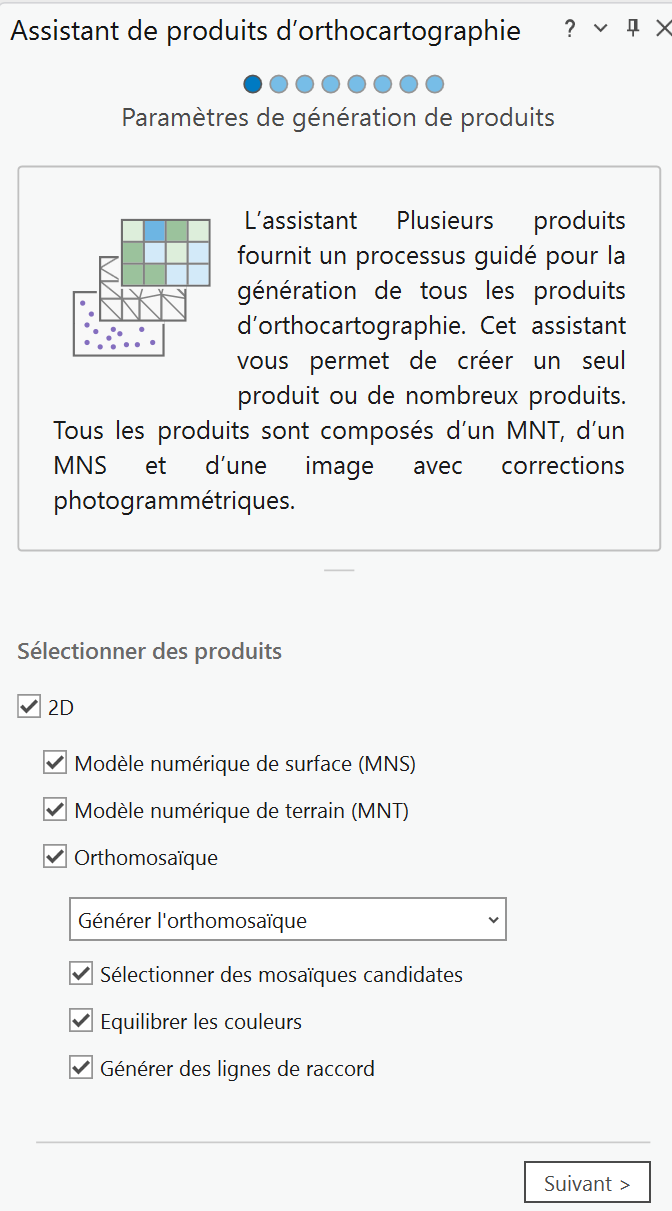Toggle Générer des lignes de raccord
Screen dimensions: 672x1211
point(81,1068)
